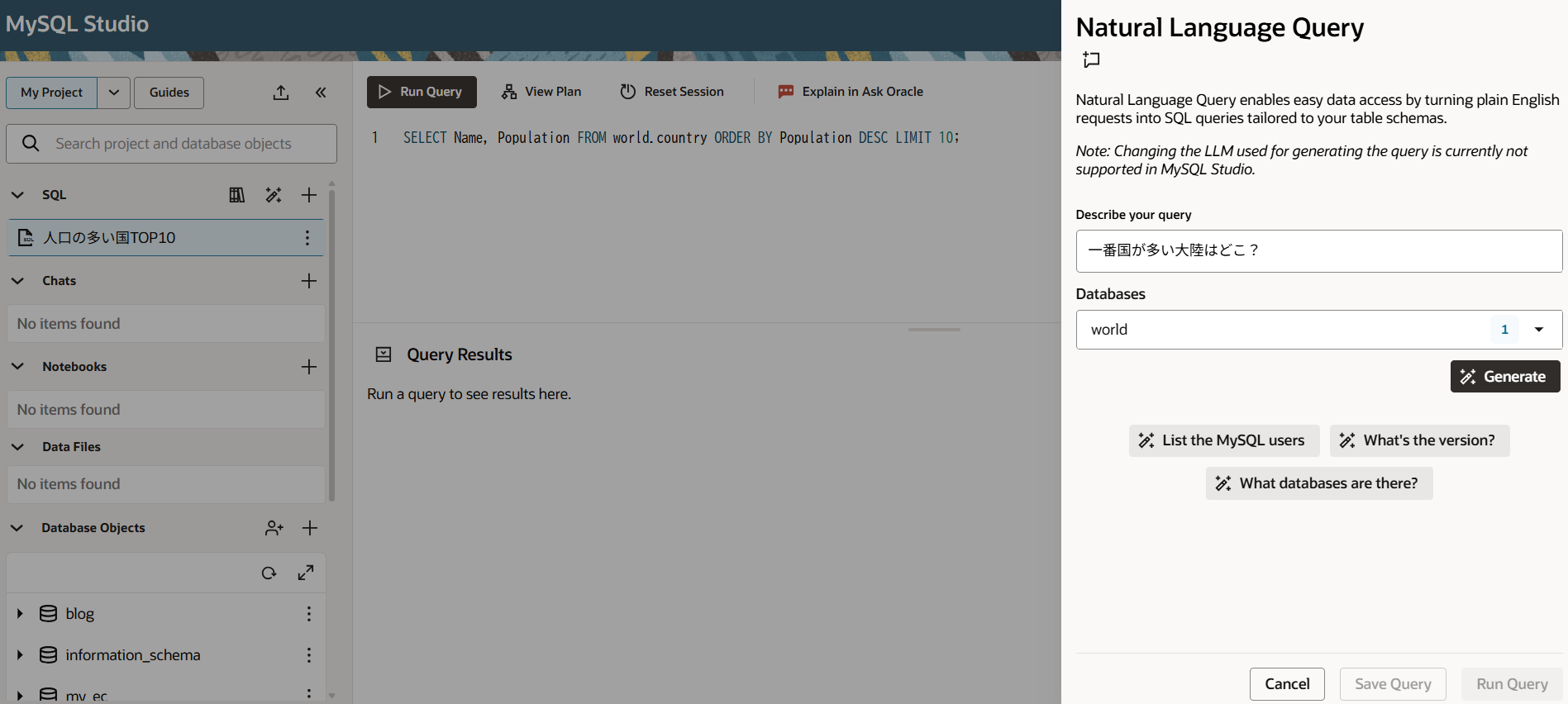
Task: Collapse the left sidebar with double-chevron icon
Action: pos(321,93)
